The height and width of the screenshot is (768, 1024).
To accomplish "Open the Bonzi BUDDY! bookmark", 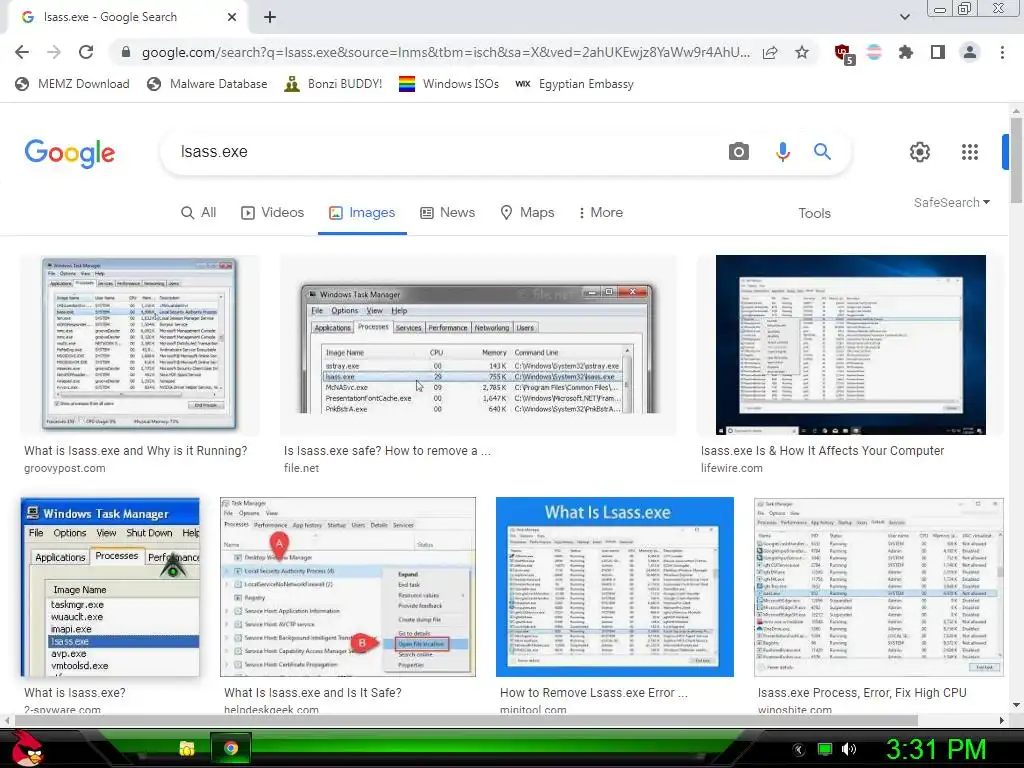I will [x=333, y=84].
